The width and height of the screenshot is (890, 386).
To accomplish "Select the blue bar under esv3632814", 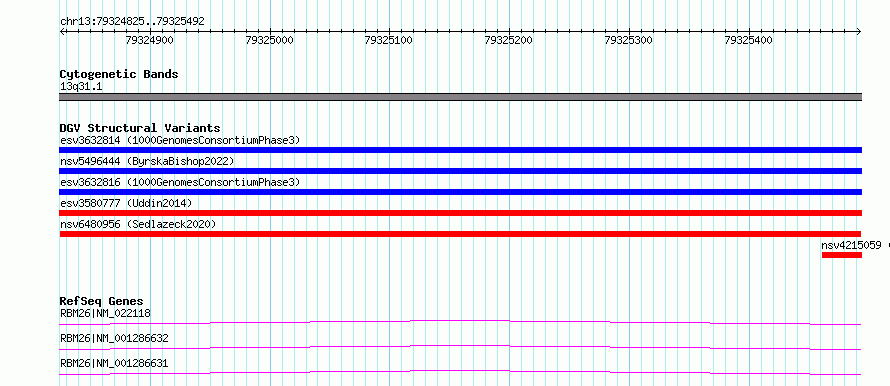I will pyautogui.click(x=461, y=150).
